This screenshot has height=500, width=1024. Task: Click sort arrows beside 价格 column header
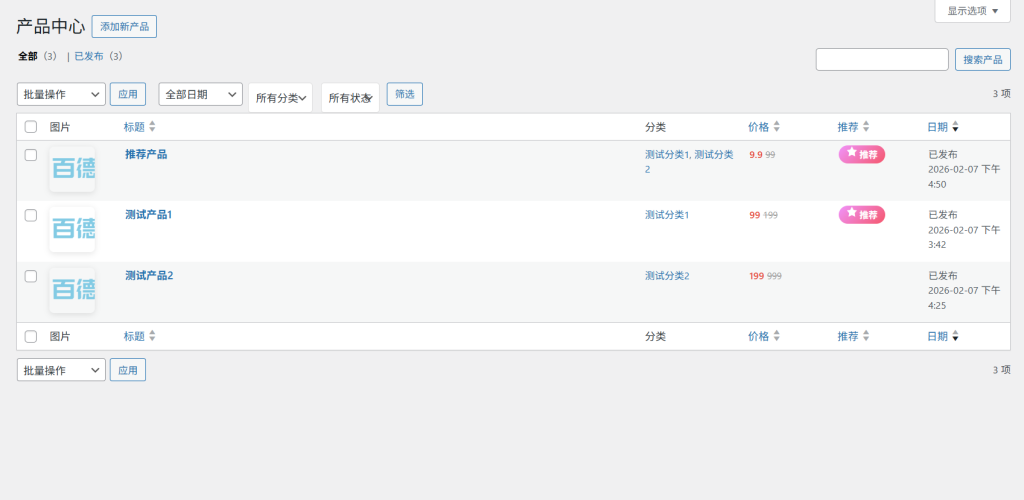click(x=776, y=127)
